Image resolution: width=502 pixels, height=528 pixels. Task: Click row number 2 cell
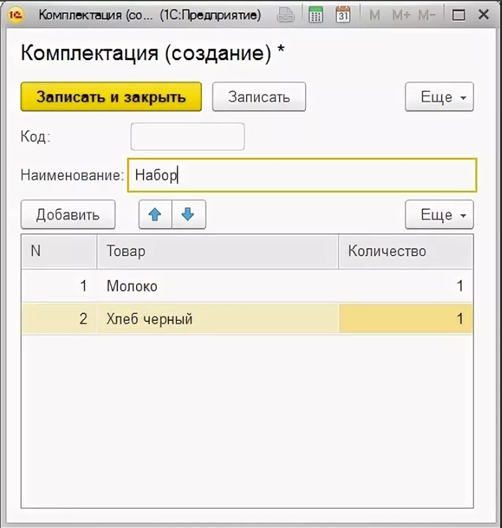[59, 319]
